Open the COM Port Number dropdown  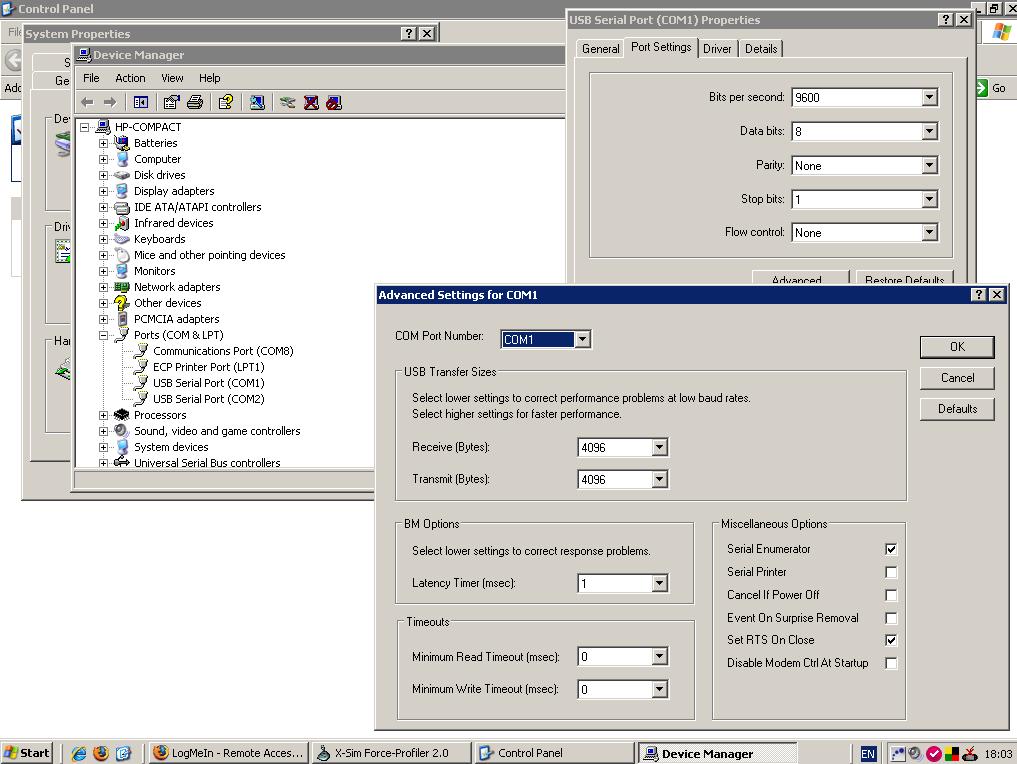(x=582, y=339)
